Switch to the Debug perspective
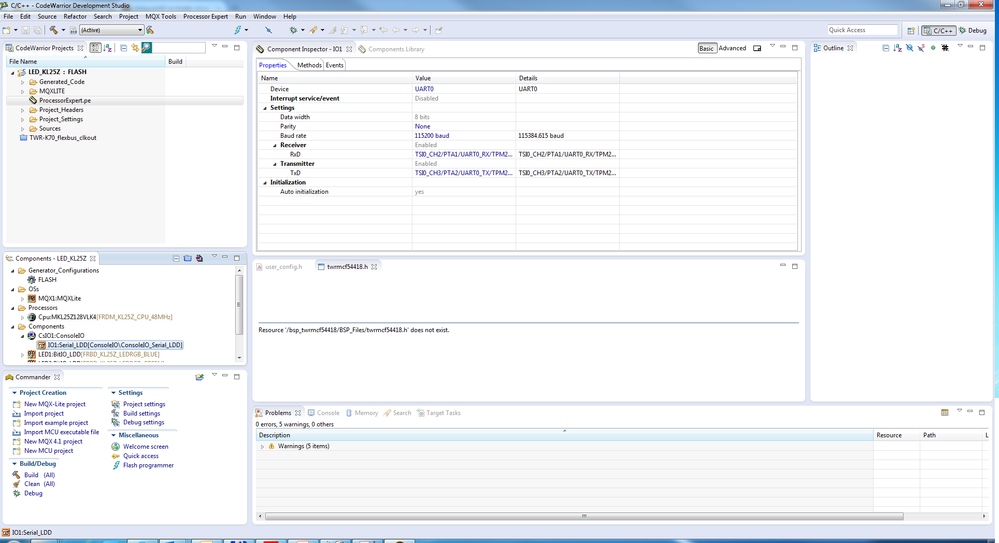The image size is (999, 543). click(973, 30)
